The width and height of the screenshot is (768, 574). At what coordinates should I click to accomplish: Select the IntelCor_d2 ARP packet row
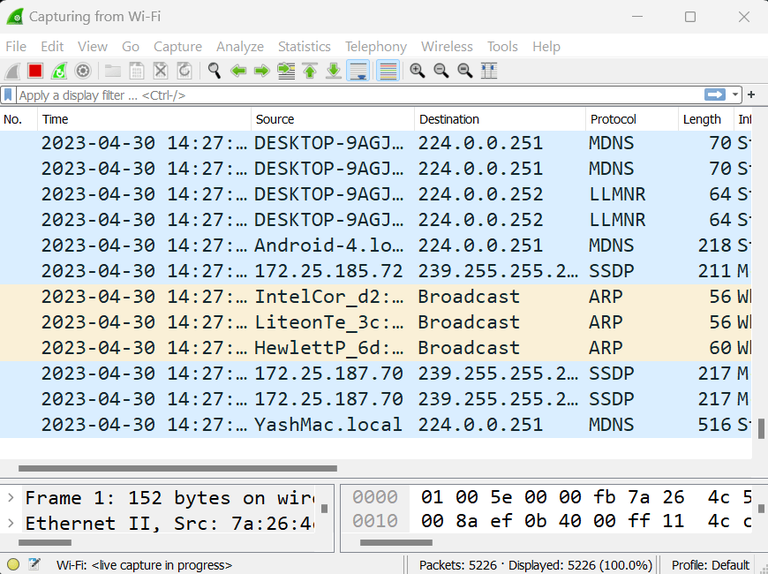(x=376, y=297)
